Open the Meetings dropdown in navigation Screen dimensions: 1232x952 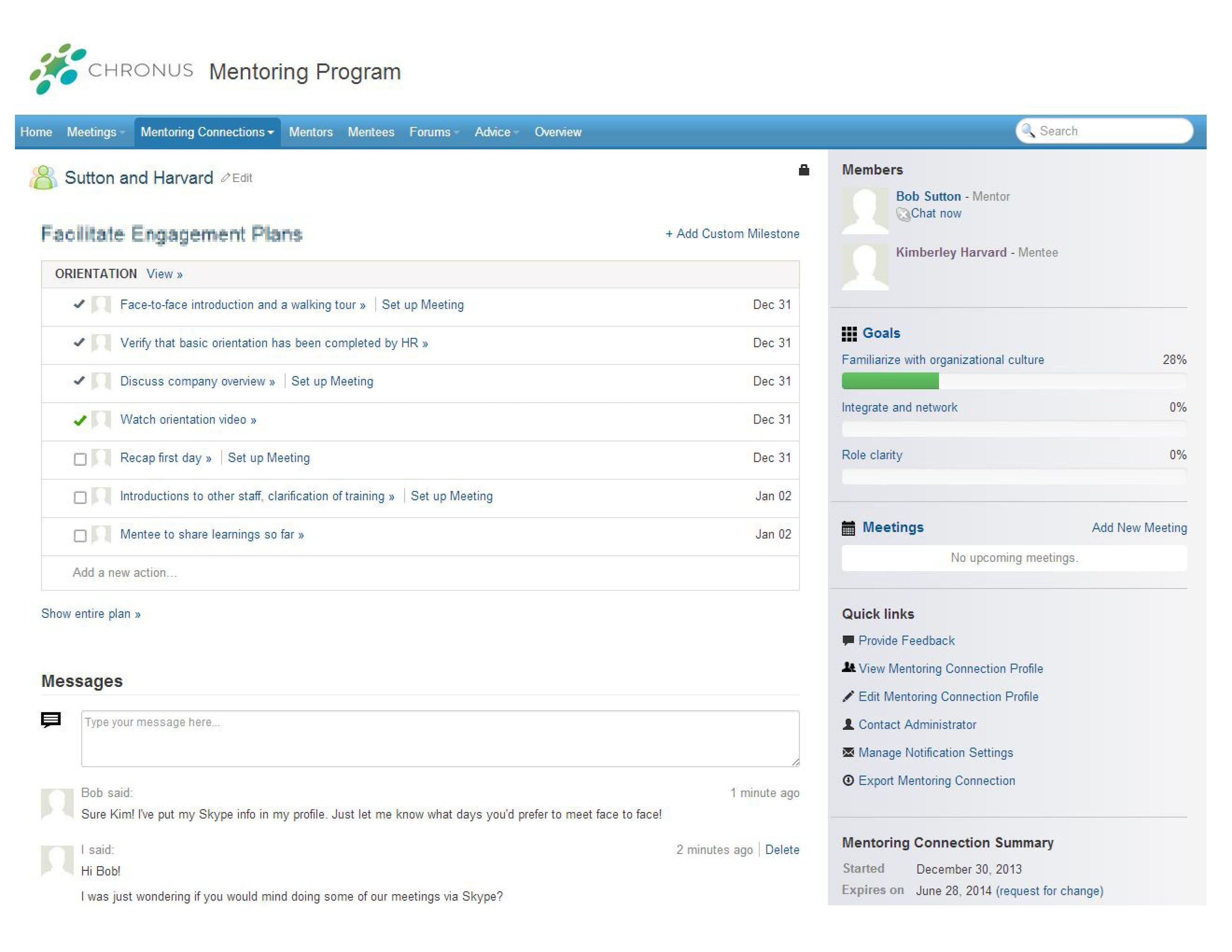click(x=96, y=132)
